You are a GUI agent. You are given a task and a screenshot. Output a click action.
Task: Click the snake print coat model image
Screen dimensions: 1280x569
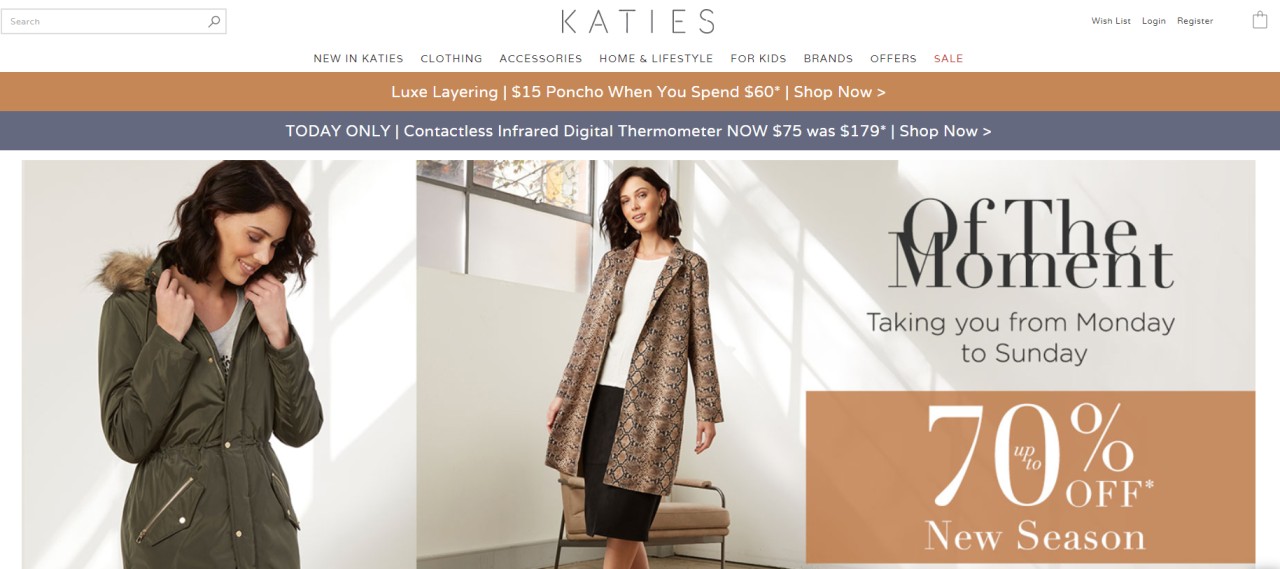(636, 364)
